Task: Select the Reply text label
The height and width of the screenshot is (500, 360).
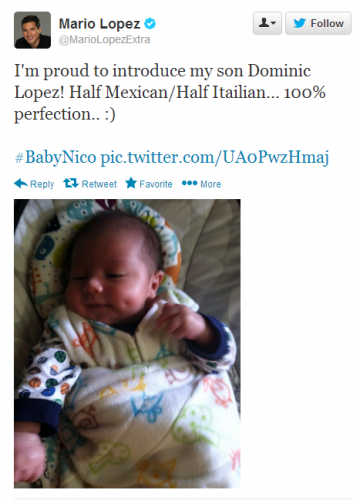Action: 42,184
